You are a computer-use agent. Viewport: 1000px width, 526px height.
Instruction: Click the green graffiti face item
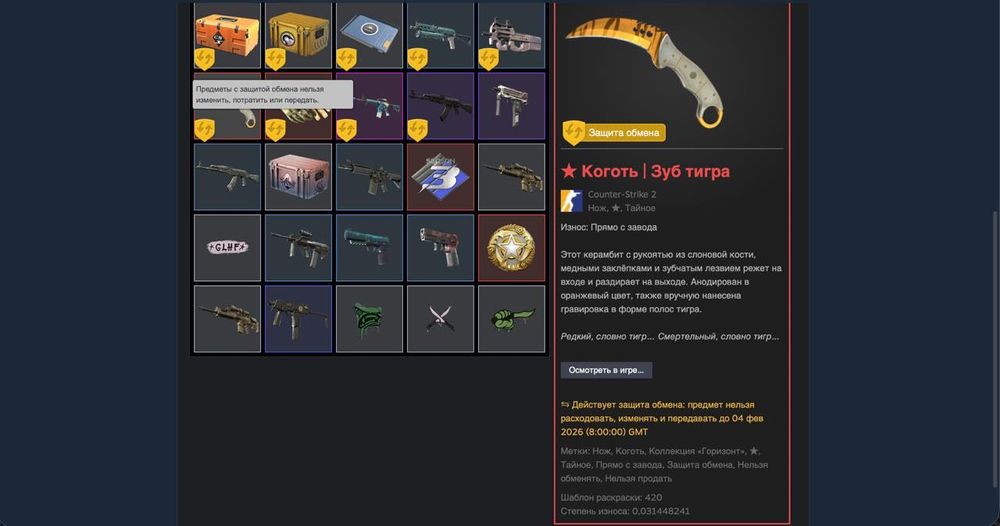coord(370,319)
